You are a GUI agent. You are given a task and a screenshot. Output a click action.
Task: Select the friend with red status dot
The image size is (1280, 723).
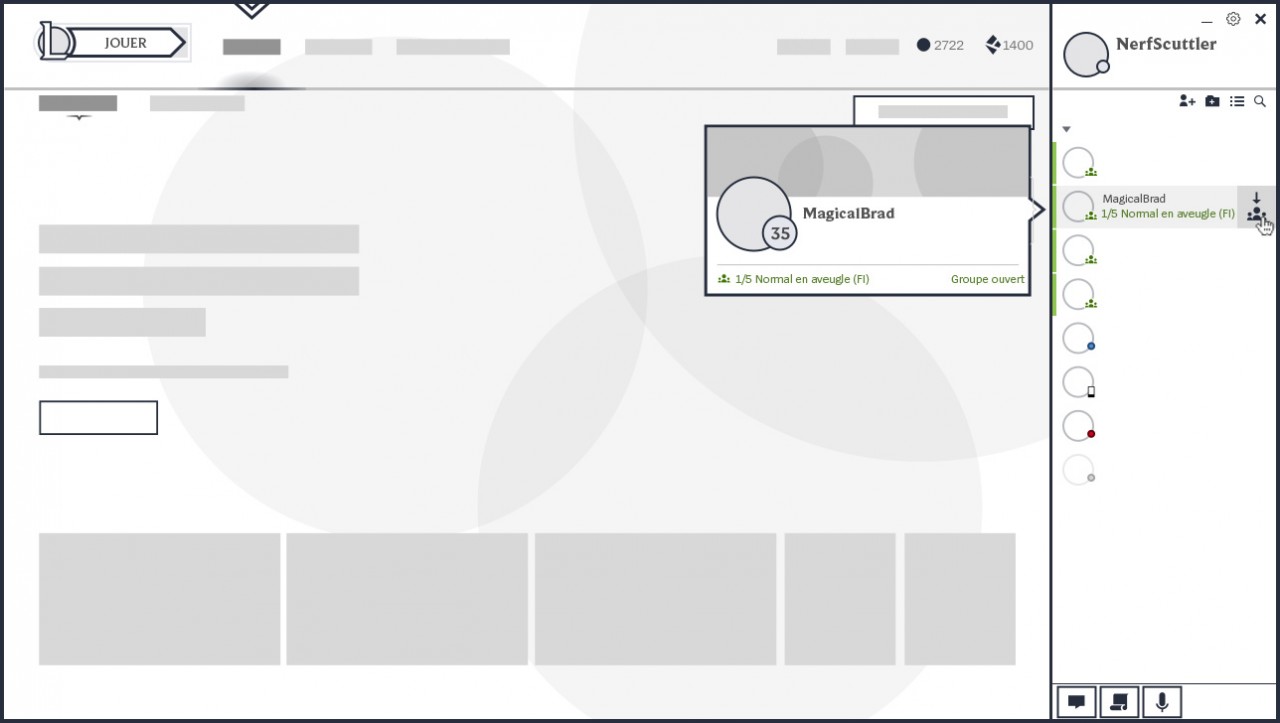1079,426
